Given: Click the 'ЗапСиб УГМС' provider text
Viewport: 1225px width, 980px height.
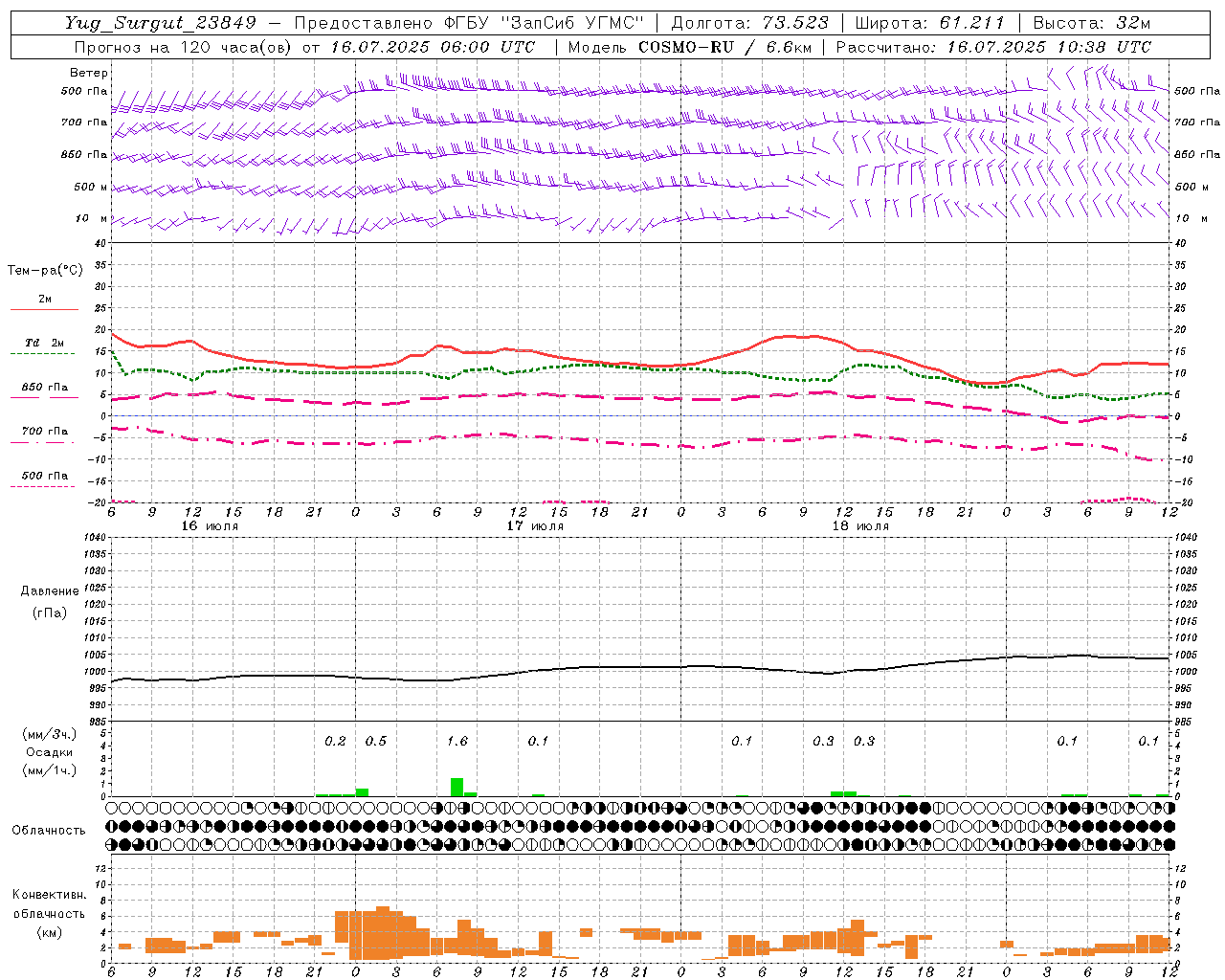Looking at the screenshot, I should (572, 23).
